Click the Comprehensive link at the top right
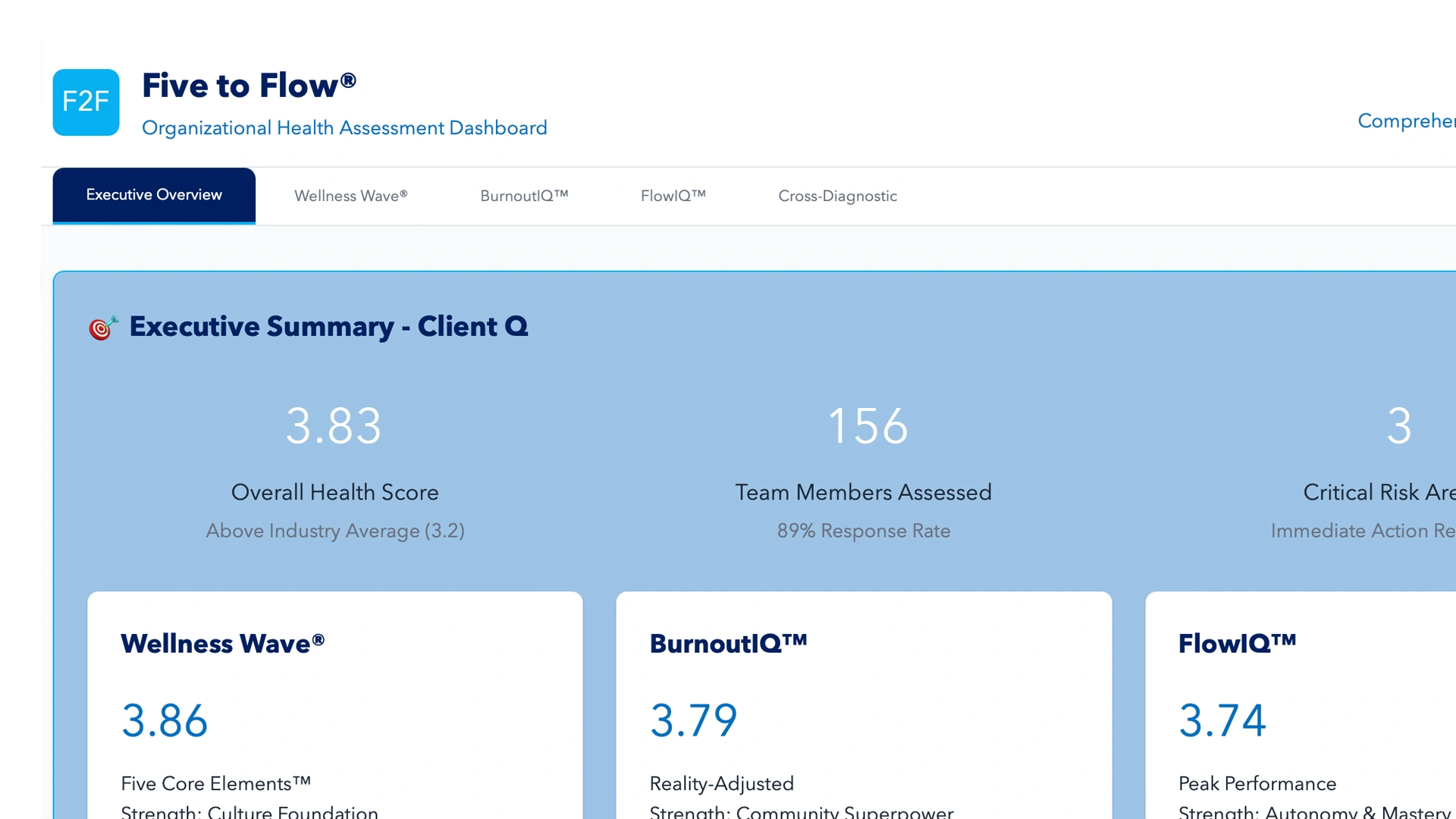Viewport: 1456px width, 819px height. point(1406,121)
